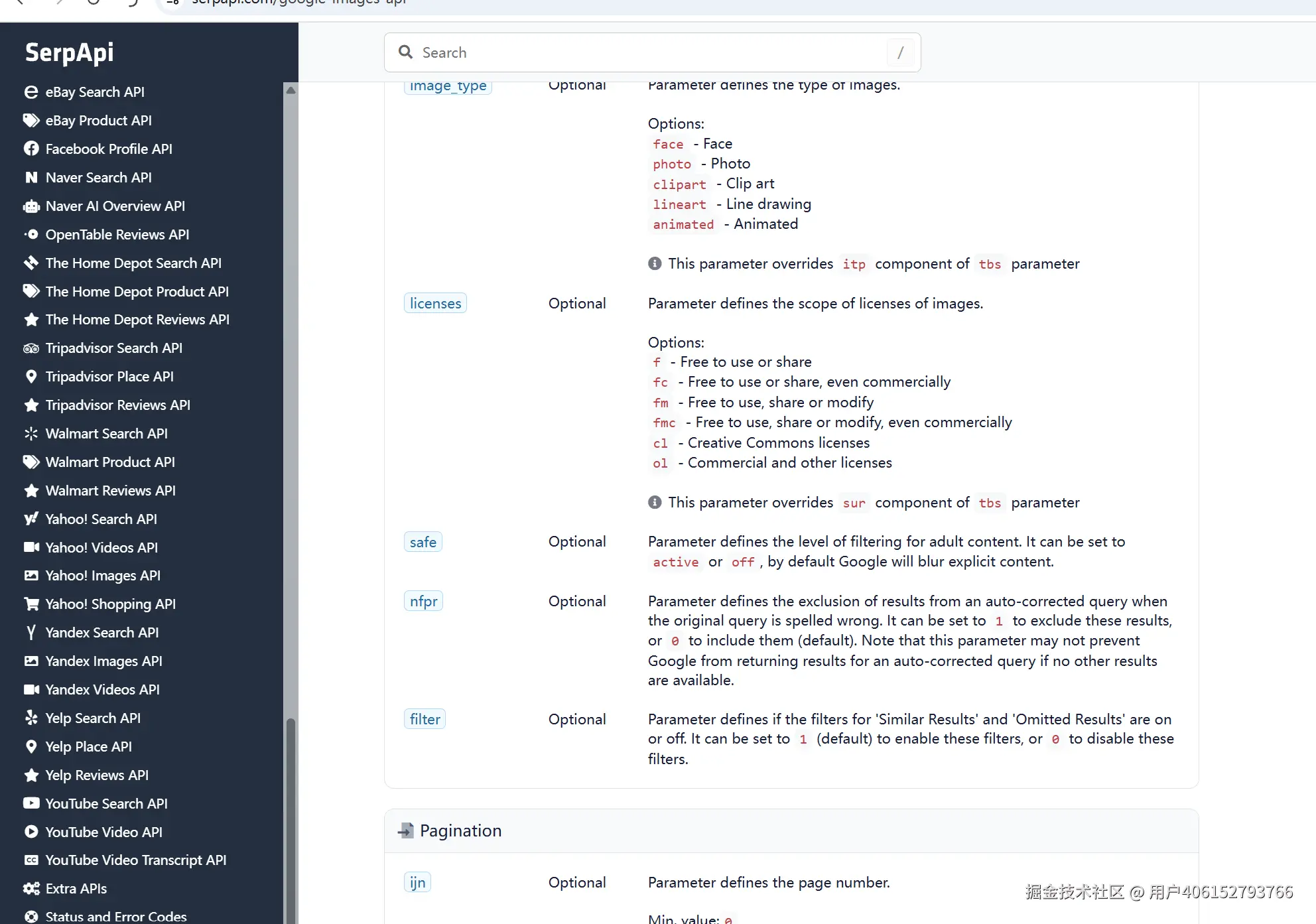Image resolution: width=1316 pixels, height=924 pixels.
Task: Click the 'clipart' image type code
Action: [679, 184]
